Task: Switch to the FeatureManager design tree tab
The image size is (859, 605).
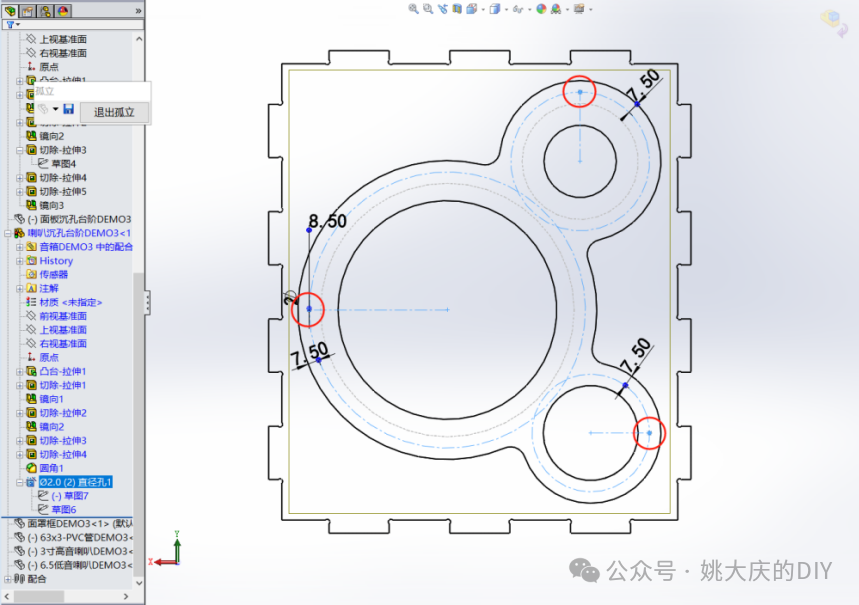Action: point(11,10)
